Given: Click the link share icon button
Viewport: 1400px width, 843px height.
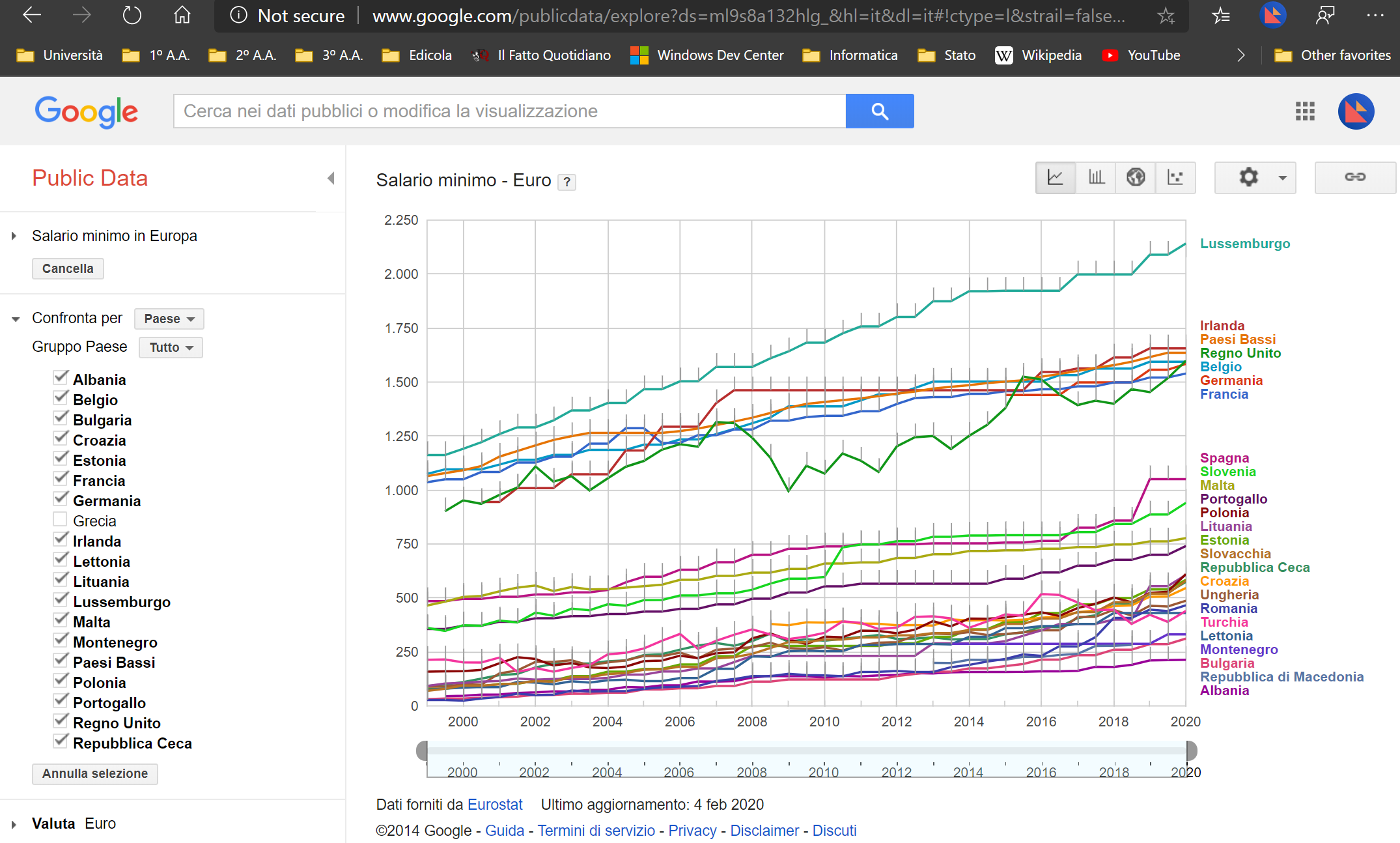Looking at the screenshot, I should point(1355,177).
